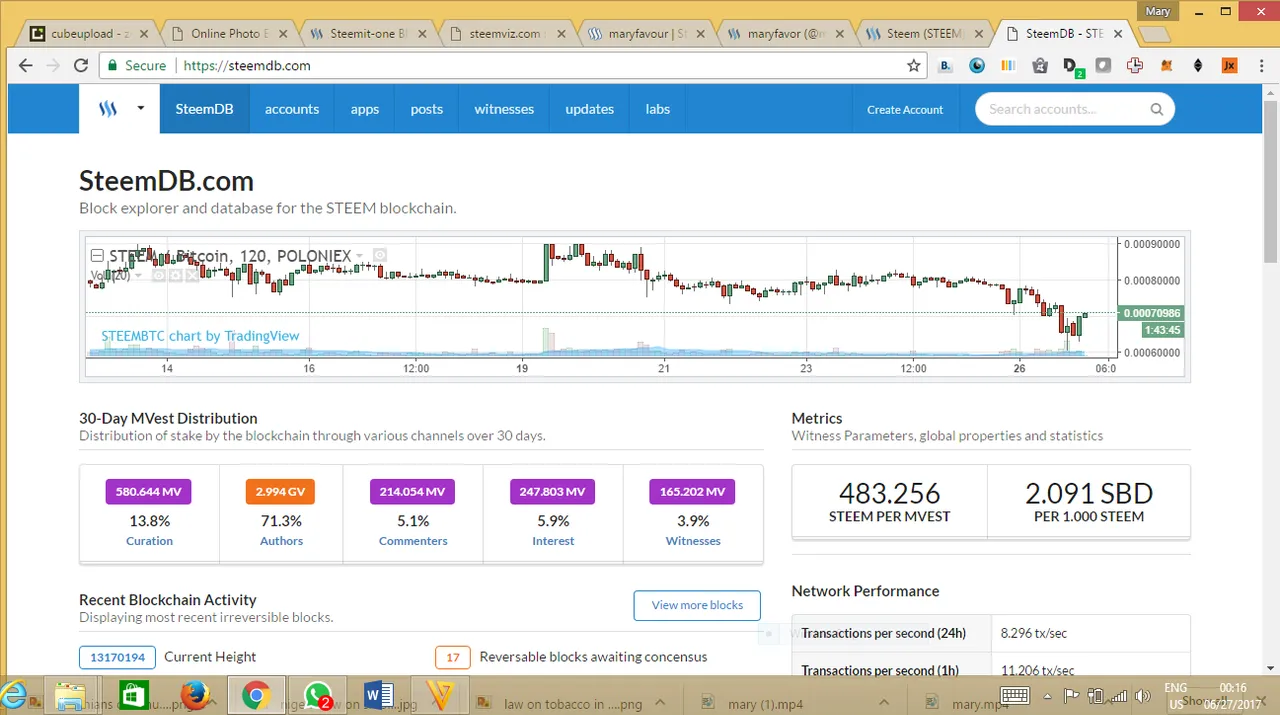The height and width of the screenshot is (715, 1280).
Task: Click the 247.803 MV badge
Action: point(552,492)
